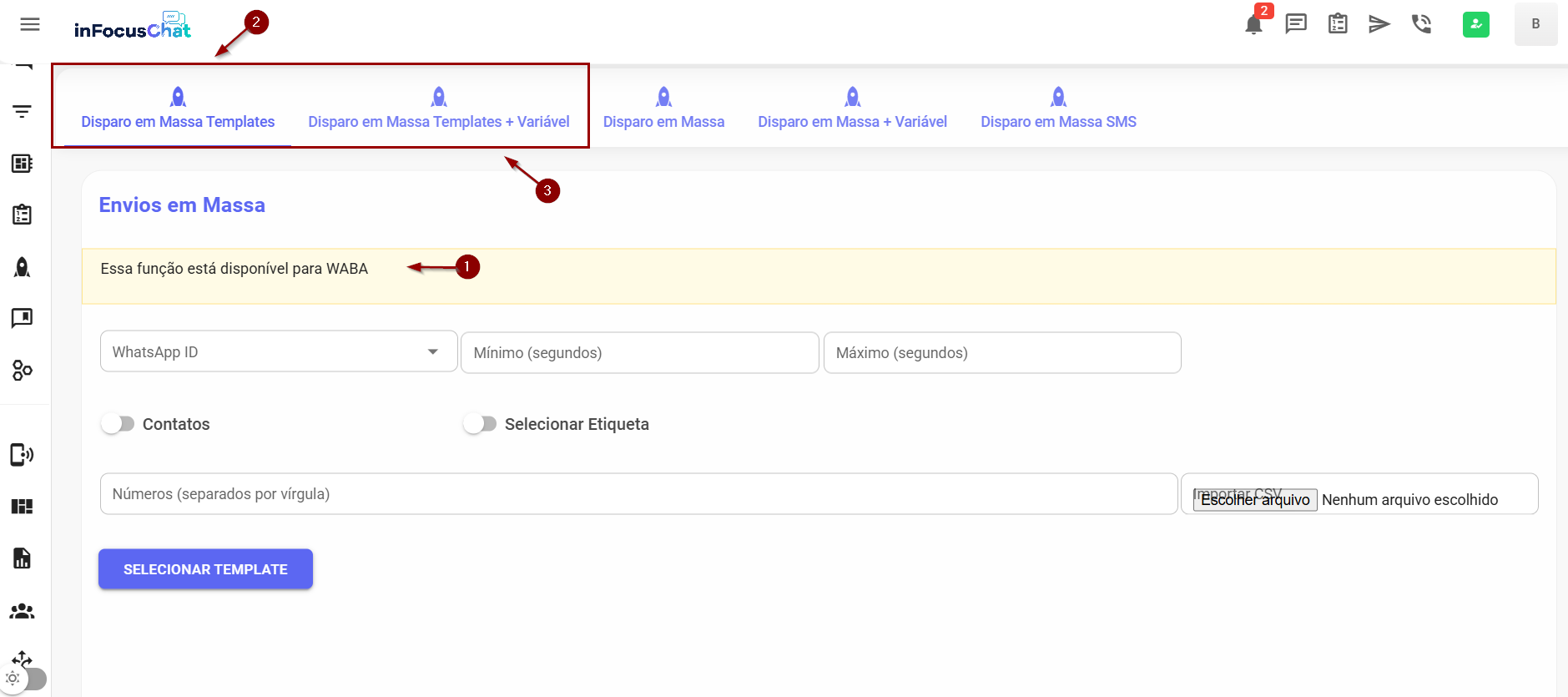This screenshot has height=697, width=1568.
Task: Open the hamburger menu in header
Action: (x=30, y=24)
